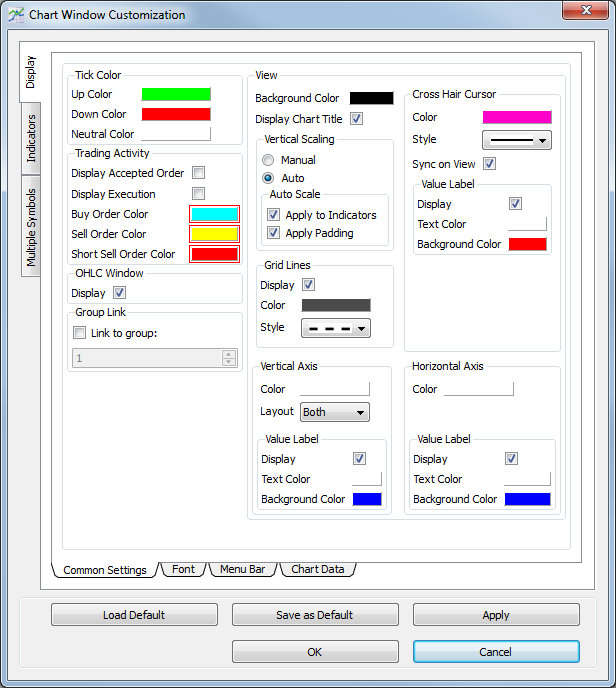Click the black Background Color swatch

point(371,98)
